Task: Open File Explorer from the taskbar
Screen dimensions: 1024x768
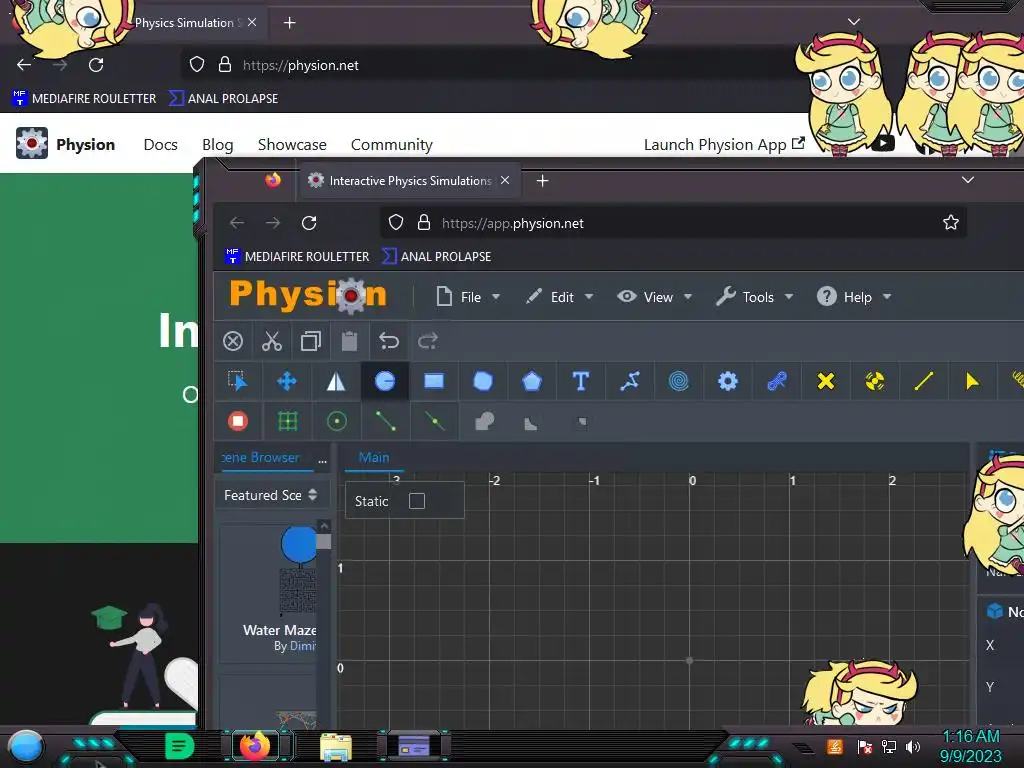Action: pyautogui.click(x=336, y=747)
